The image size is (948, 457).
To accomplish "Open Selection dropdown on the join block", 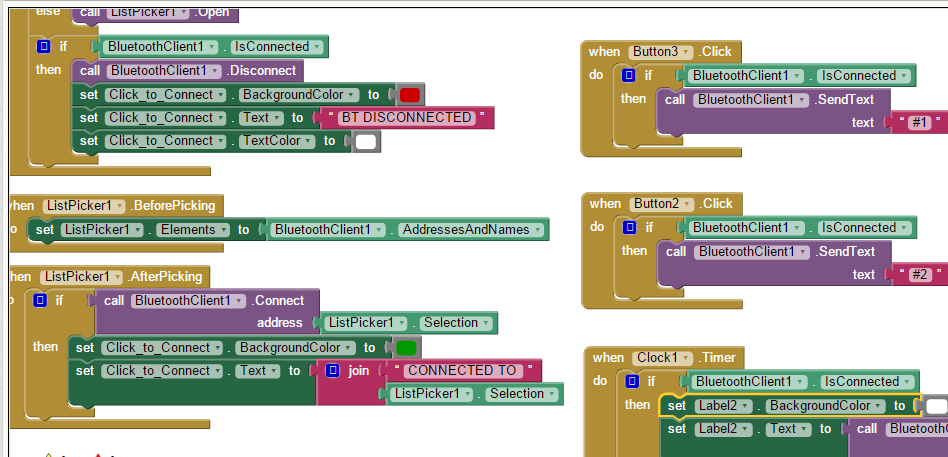I will [x=522, y=394].
